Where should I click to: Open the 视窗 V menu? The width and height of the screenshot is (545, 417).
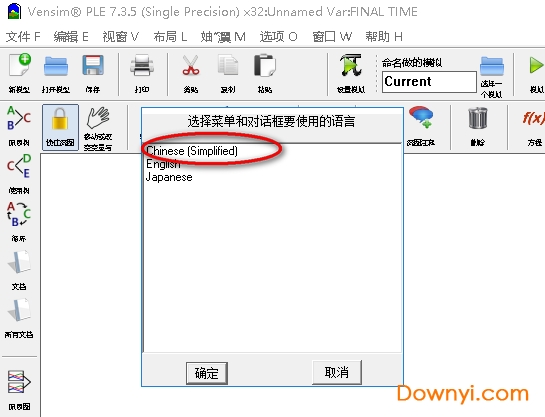click(x=120, y=36)
